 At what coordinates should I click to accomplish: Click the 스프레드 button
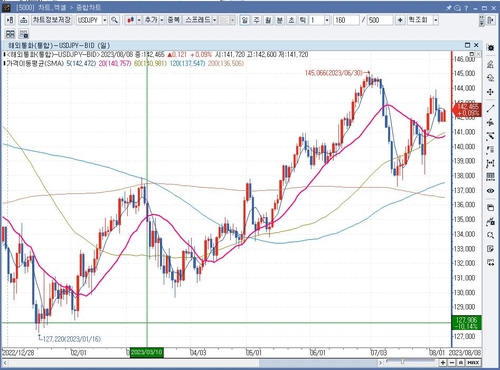[x=197, y=20]
